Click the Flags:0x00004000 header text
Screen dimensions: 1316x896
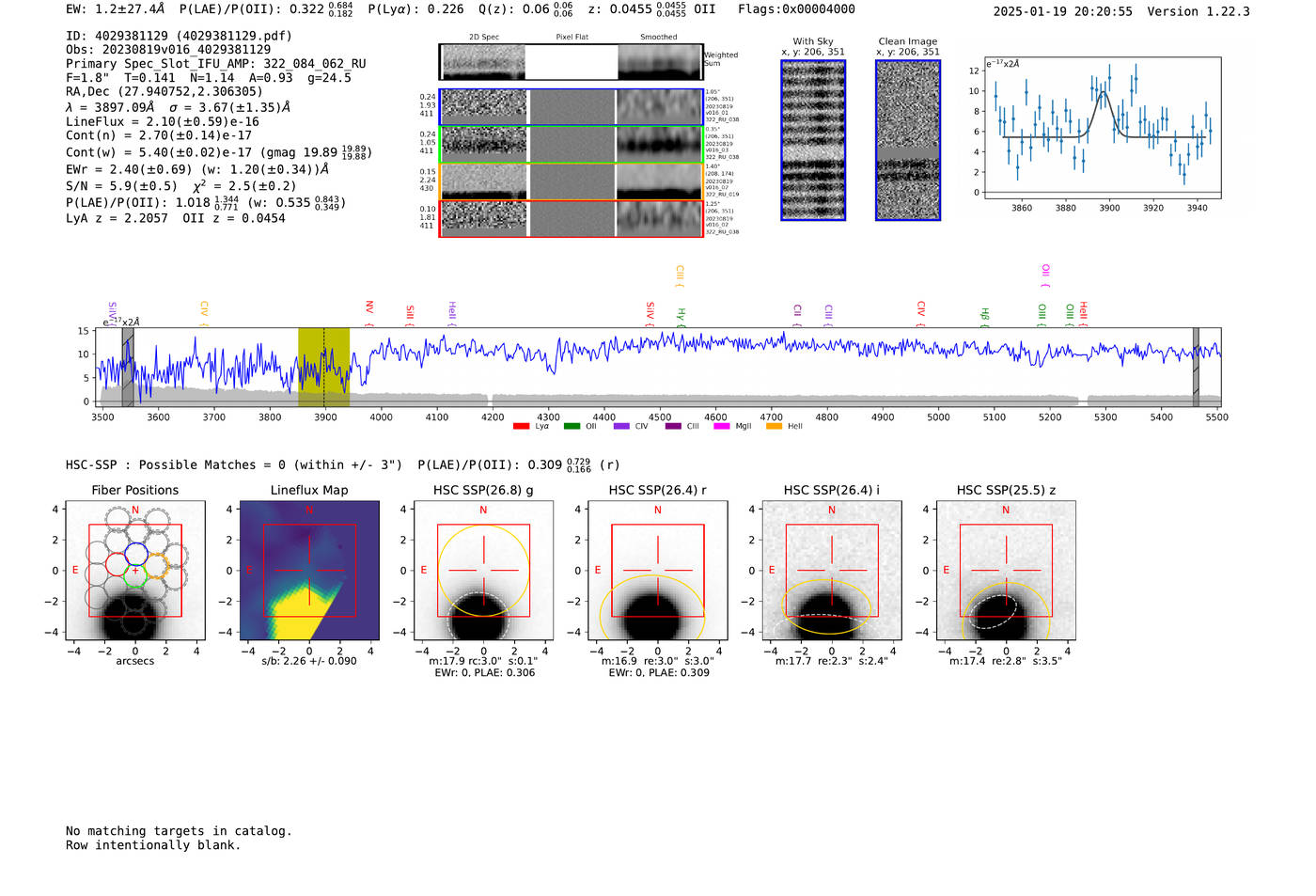click(x=796, y=9)
